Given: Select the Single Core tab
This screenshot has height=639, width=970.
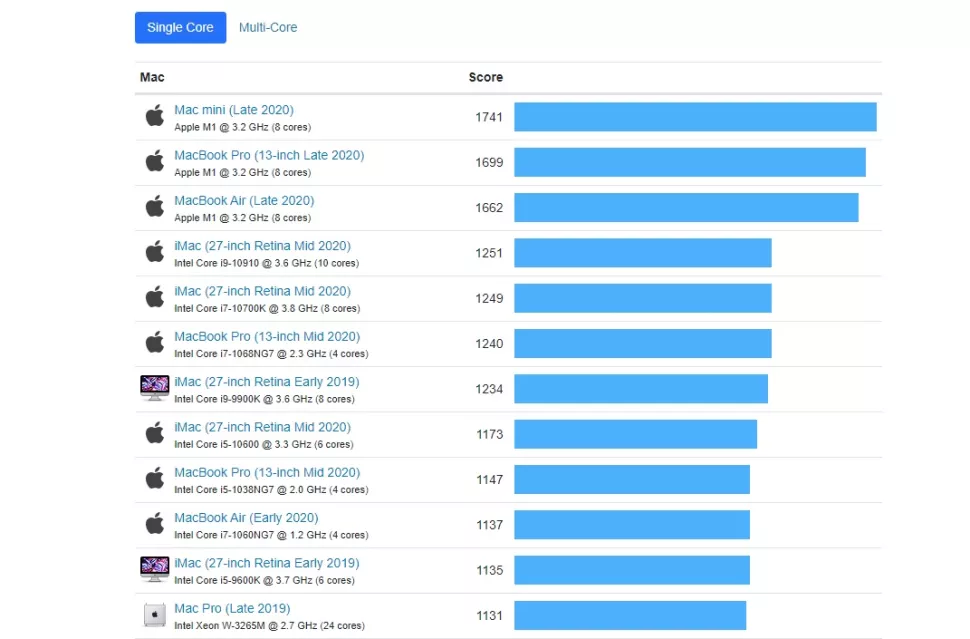Looking at the screenshot, I should click(x=180, y=27).
